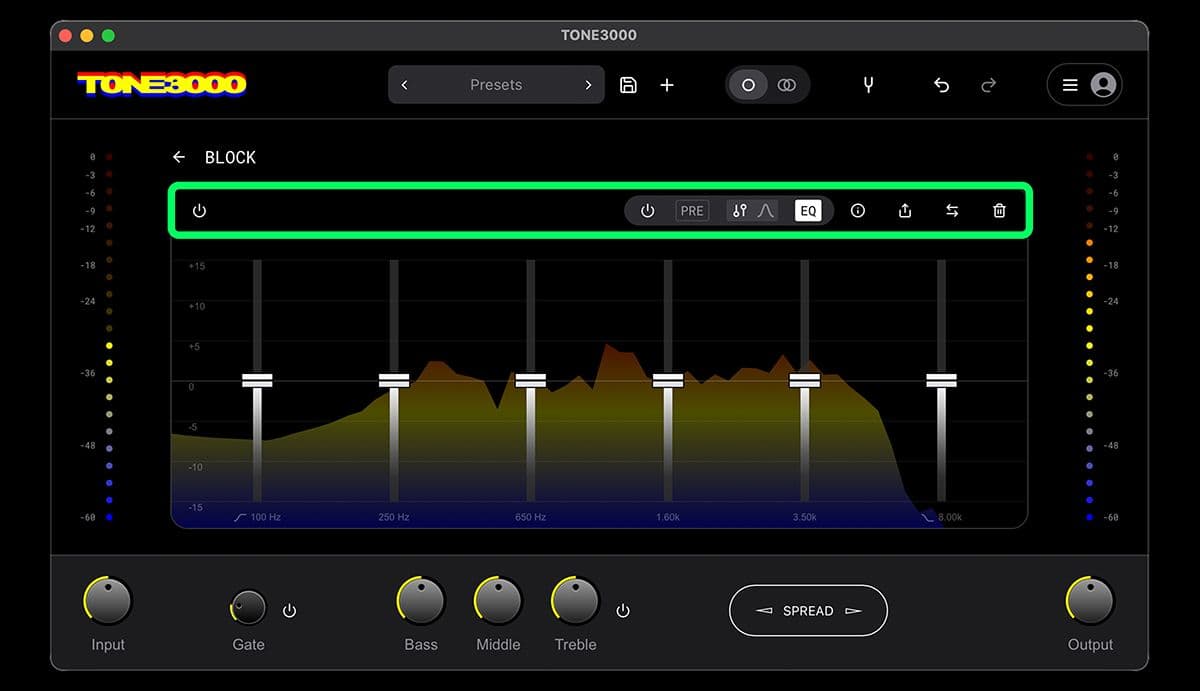Click the Bass knob
The height and width of the screenshot is (691, 1200).
click(421, 601)
